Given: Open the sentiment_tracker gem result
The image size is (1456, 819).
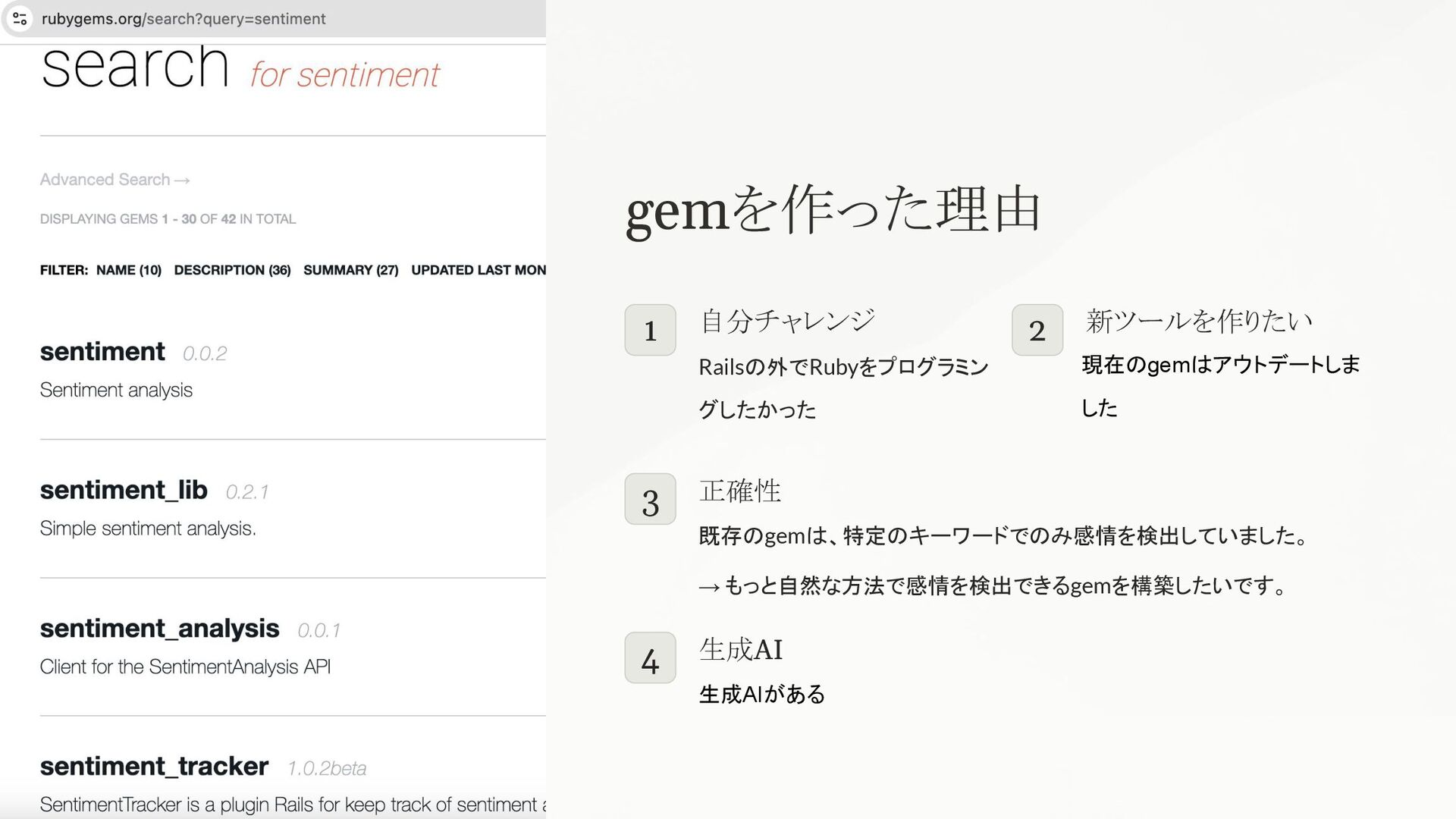Looking at the screenshot, I should pos(154,767).
